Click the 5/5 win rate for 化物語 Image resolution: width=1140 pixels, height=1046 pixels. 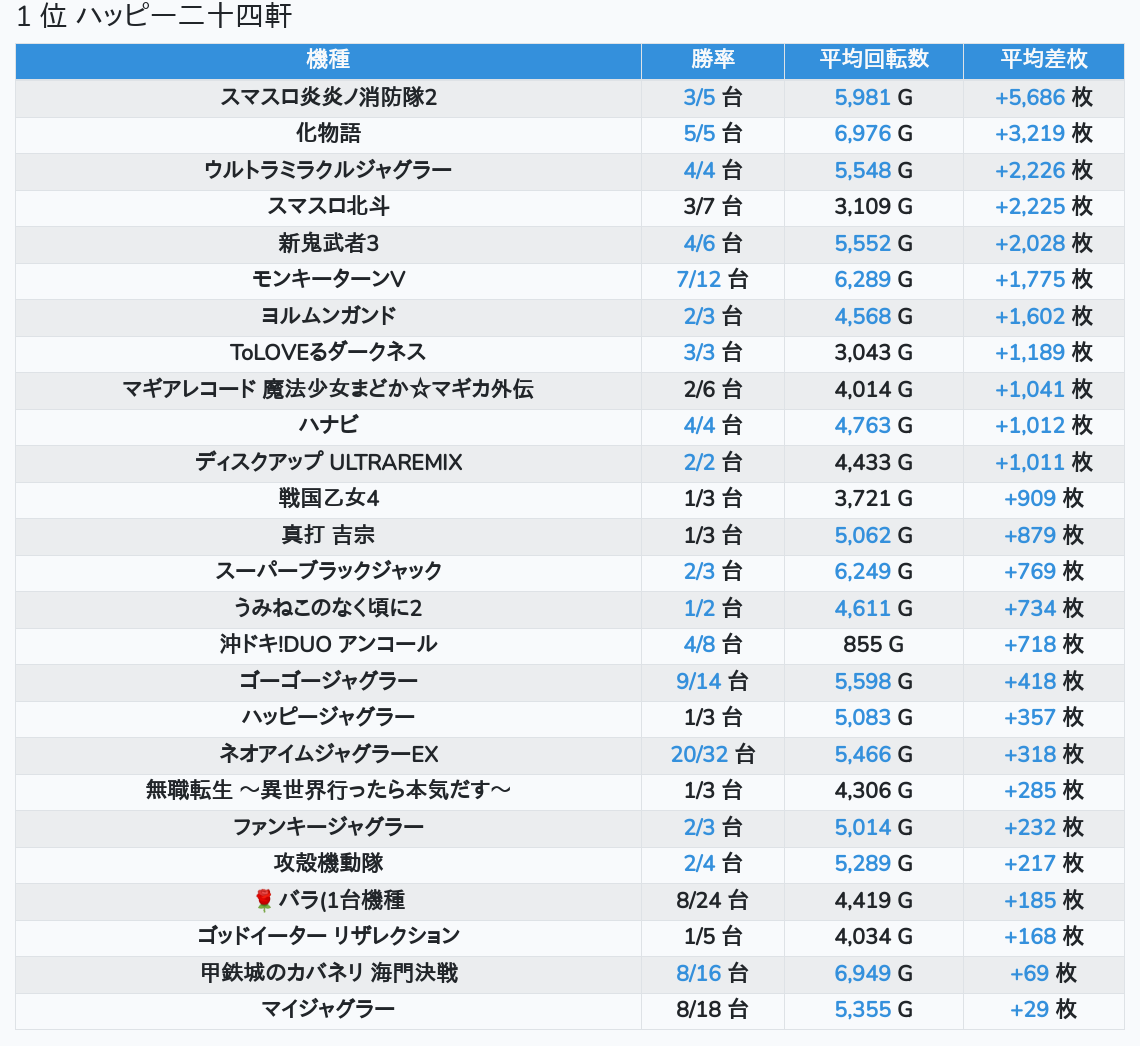700,134
